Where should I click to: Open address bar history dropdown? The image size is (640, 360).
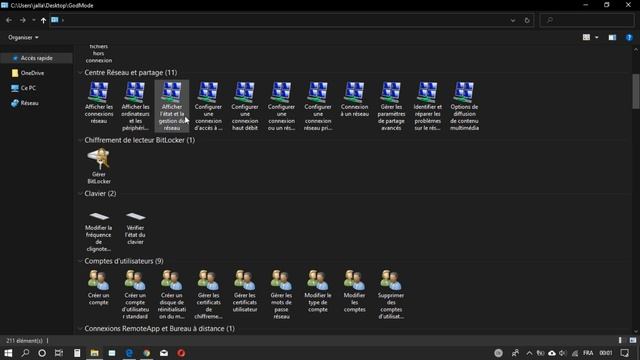click(x=513, y=20)
